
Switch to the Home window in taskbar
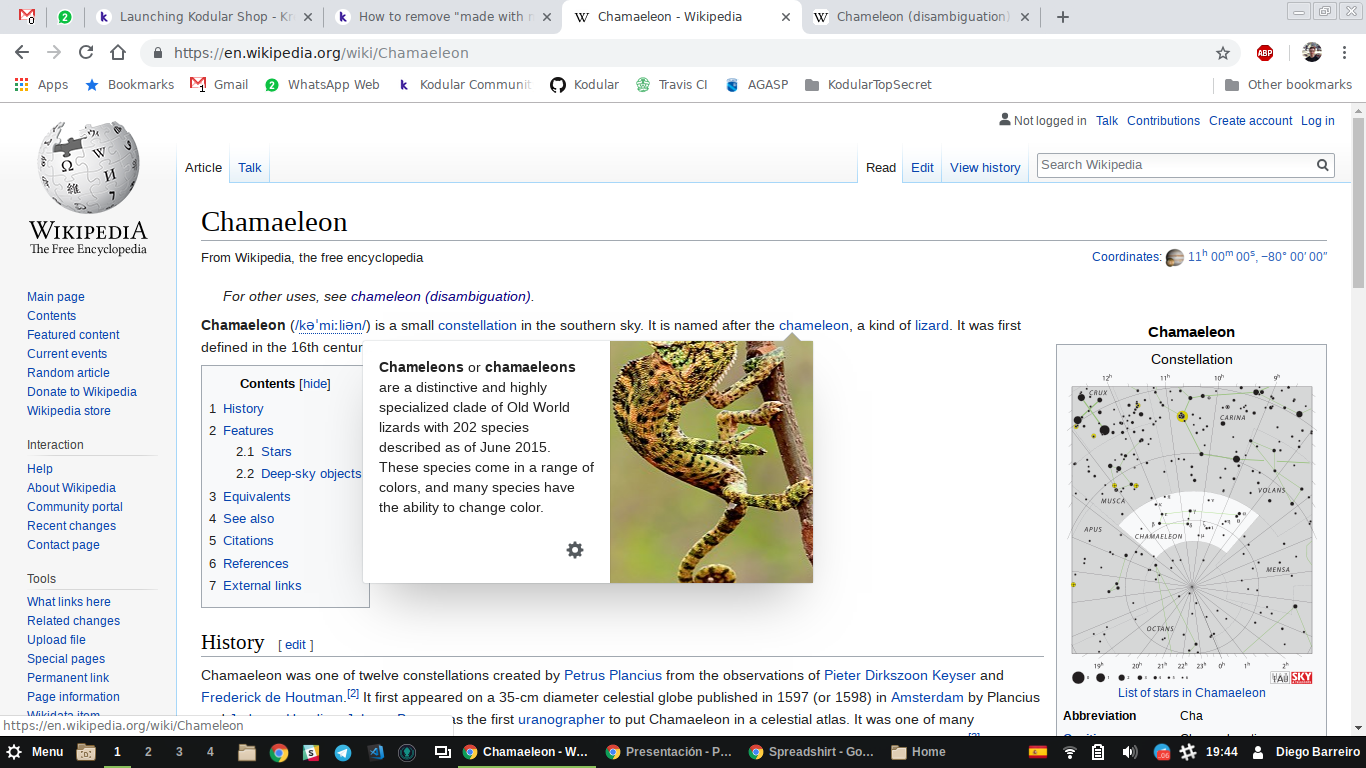tap(918, 752)
